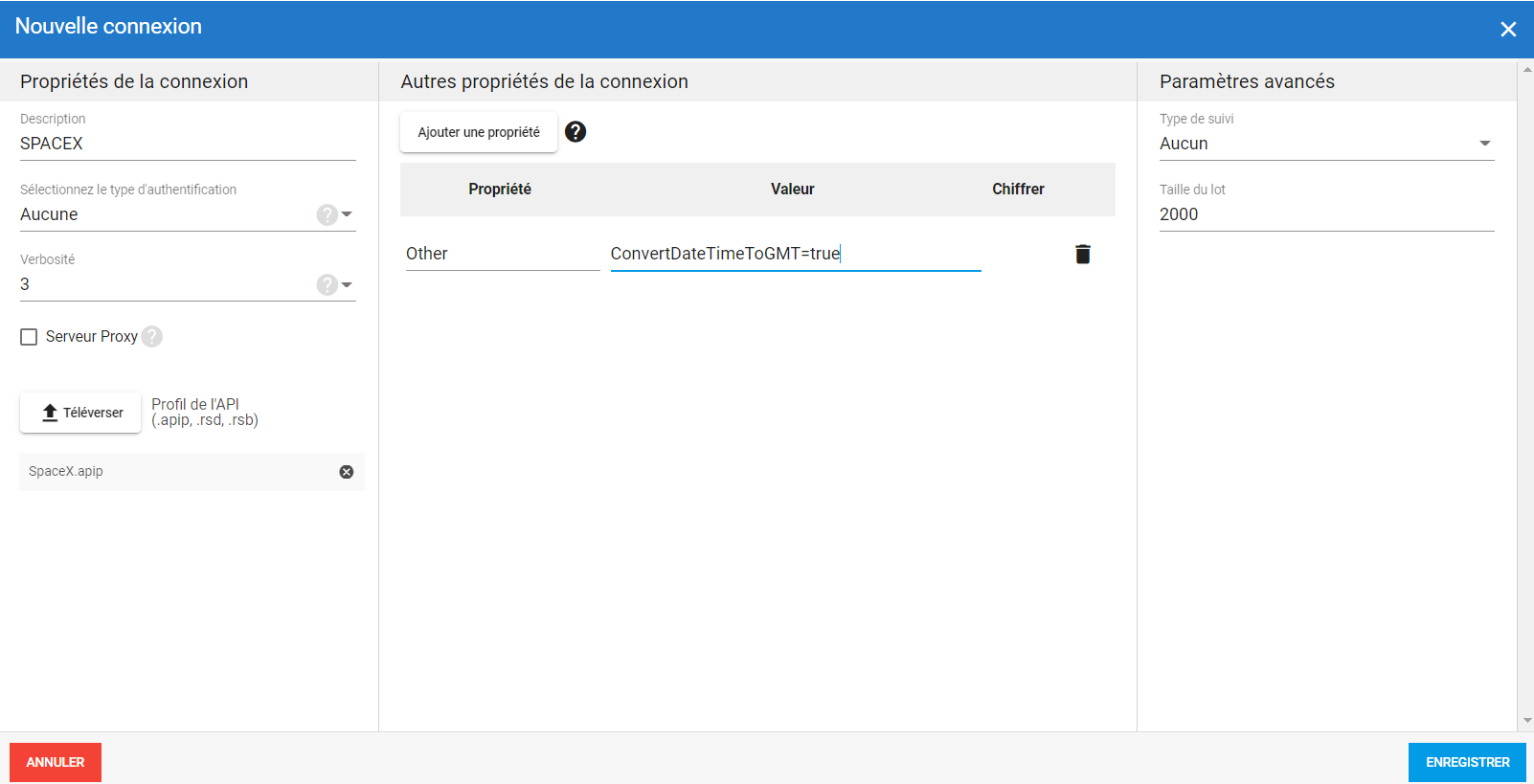Viewport: 1534px width, 784px height.
Task: Remove the SpaceX.apip uploaded file
Action: click(347, 472)
